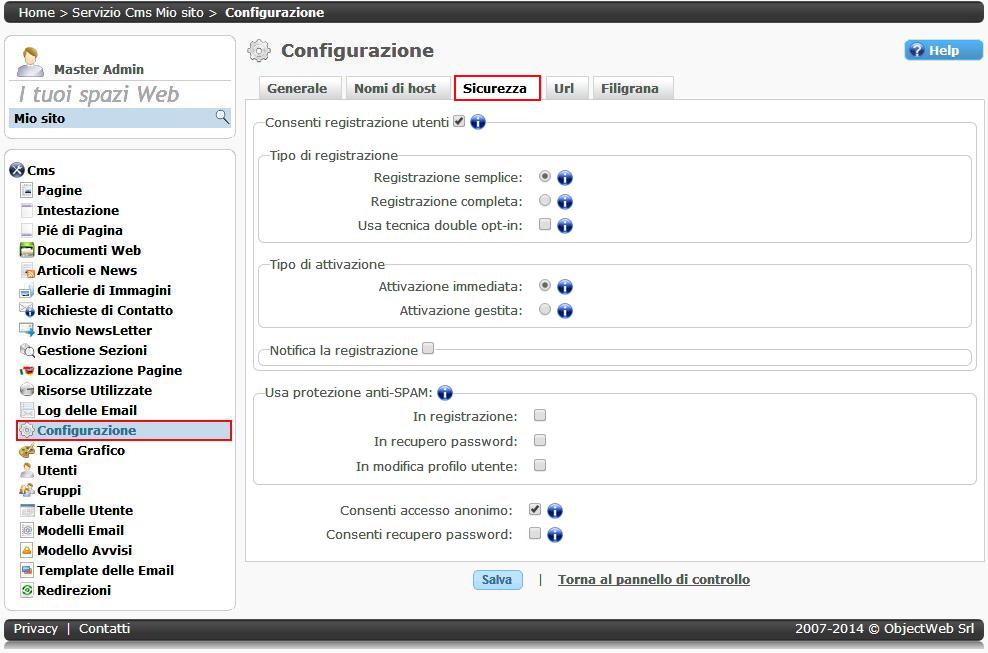Go to Gallerie di Immagini in sidebar

pyautogui.click(x=104, y=290)
